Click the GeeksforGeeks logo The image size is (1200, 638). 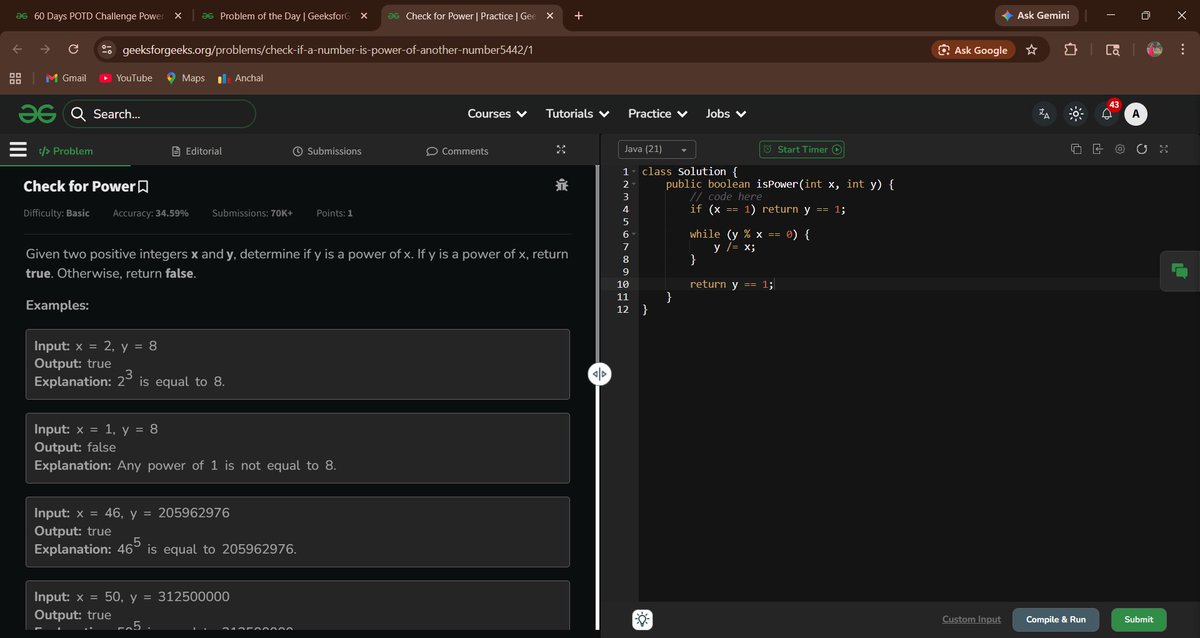tap(38, 114)
